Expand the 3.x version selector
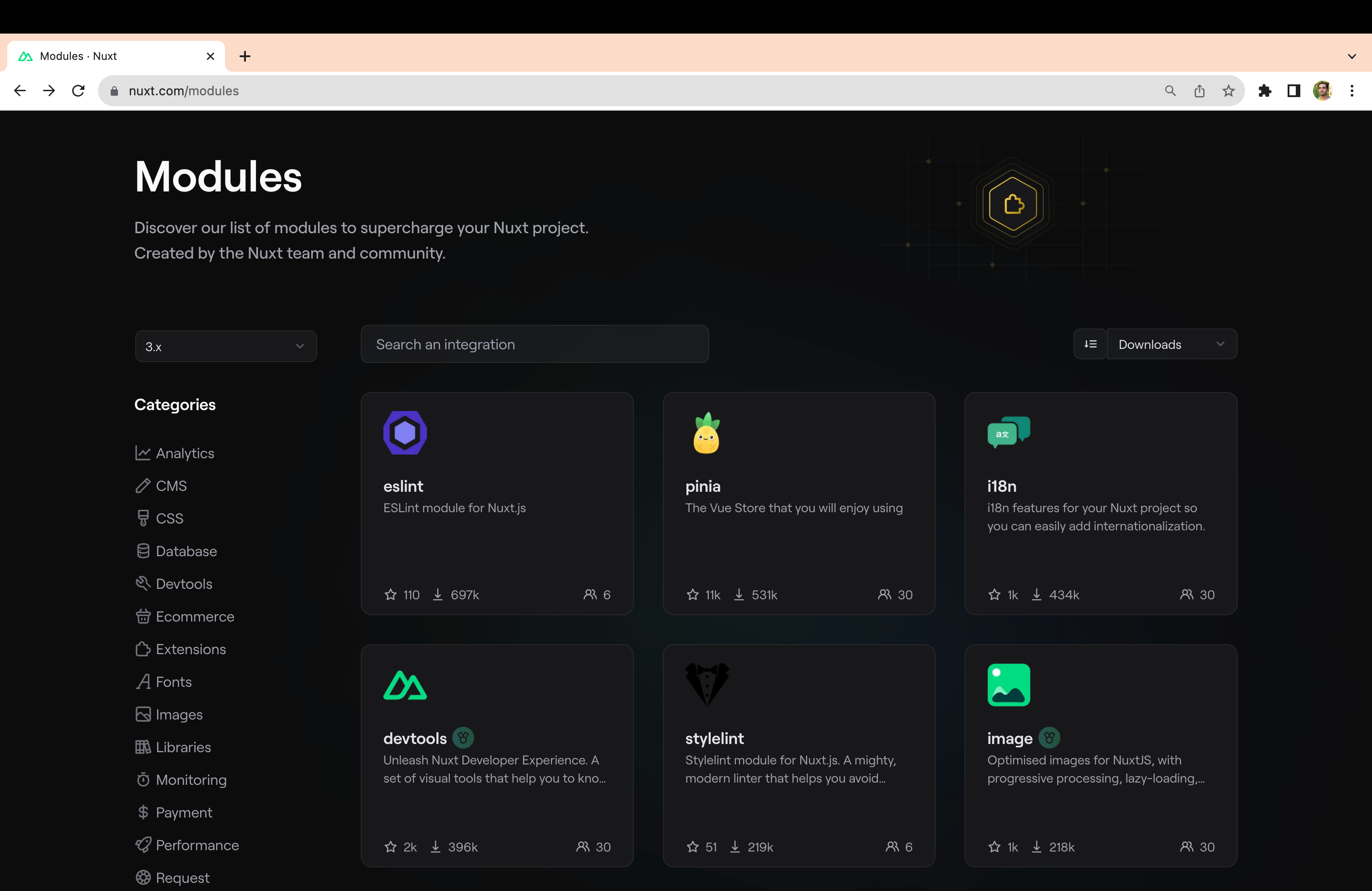Viewport: 1372px width, 891px height. [x=225, y=346]
